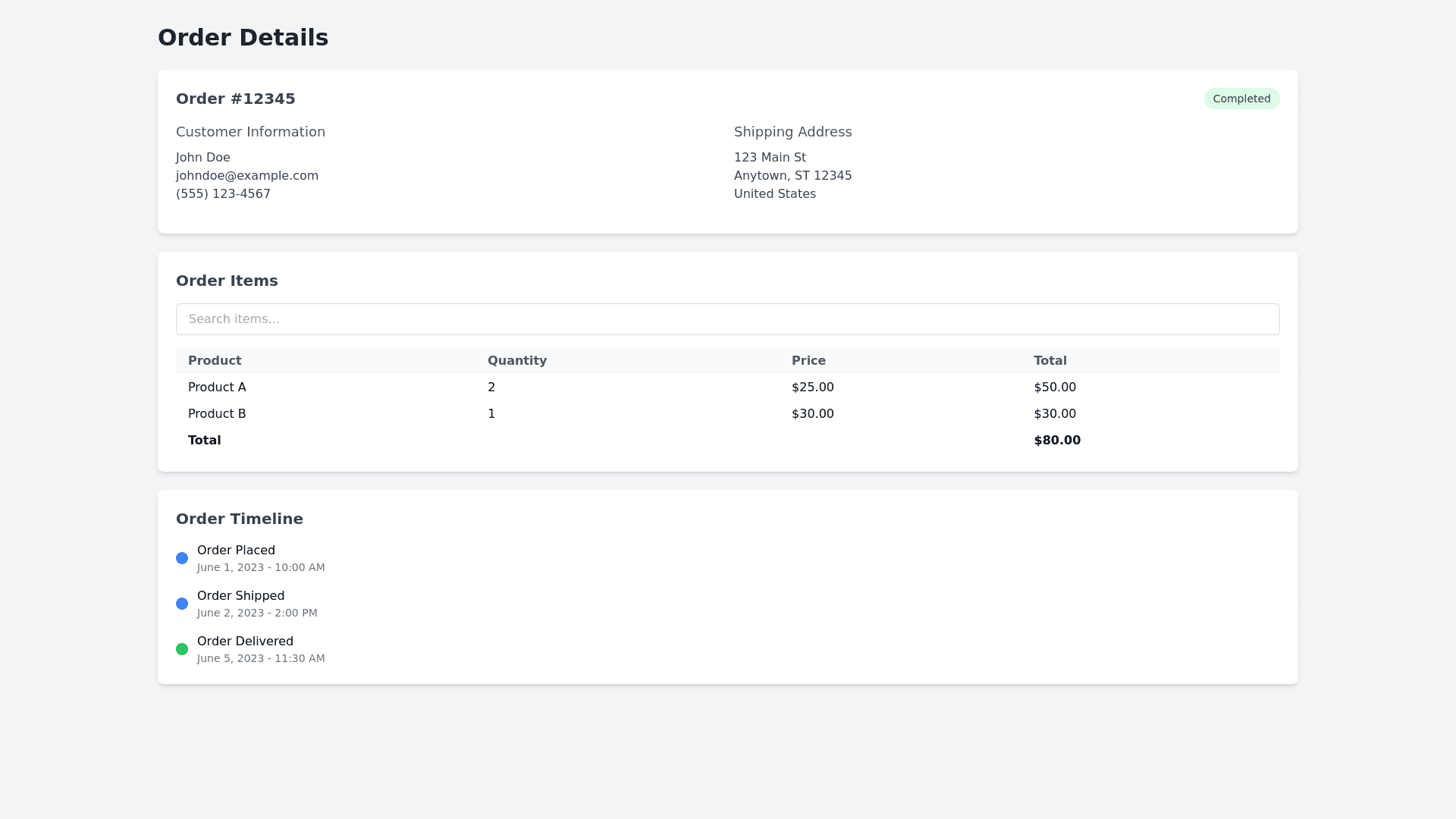Click the Customer Information heading
Viewport: 1456px width, 819px height.
[x=250, y=132]
